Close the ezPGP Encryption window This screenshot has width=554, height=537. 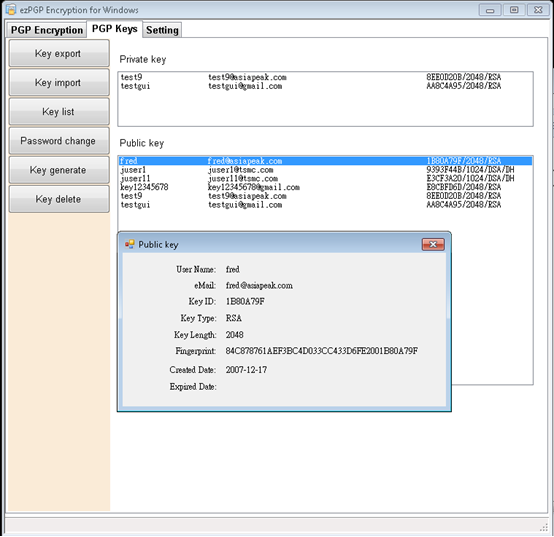pos(538,10)
